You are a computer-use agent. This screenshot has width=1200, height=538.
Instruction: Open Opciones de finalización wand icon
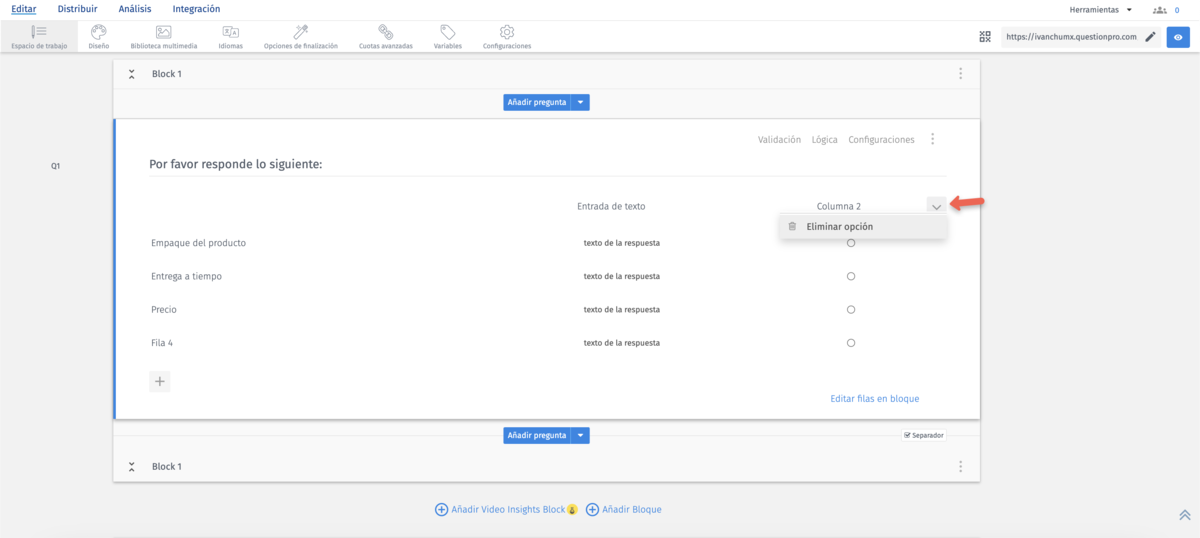tap(300, 33)
